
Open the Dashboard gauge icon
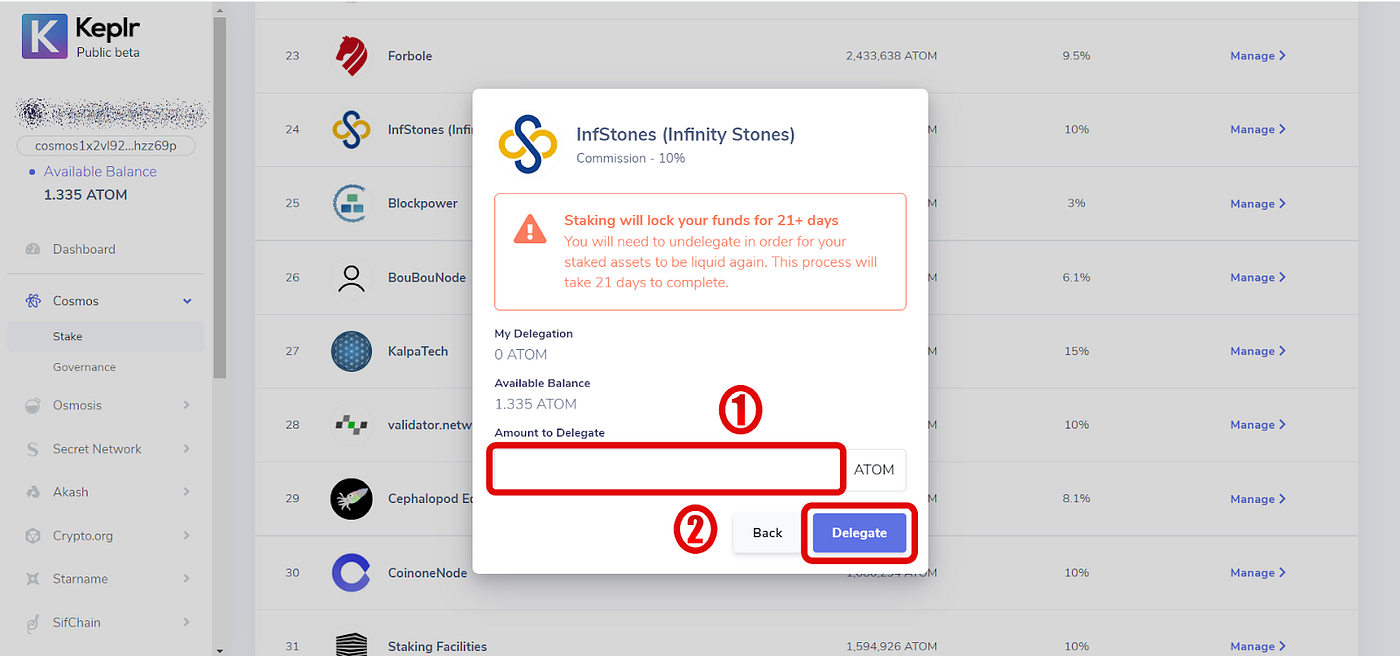(x=32, y=249)
